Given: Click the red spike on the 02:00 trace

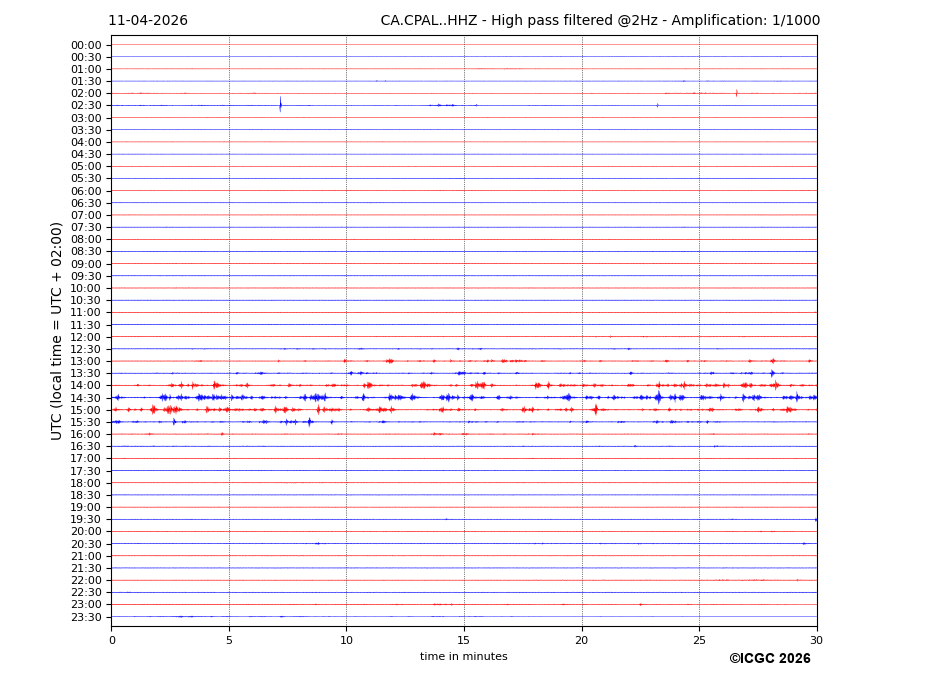Looking at the screenshot, I should [736, 93].
